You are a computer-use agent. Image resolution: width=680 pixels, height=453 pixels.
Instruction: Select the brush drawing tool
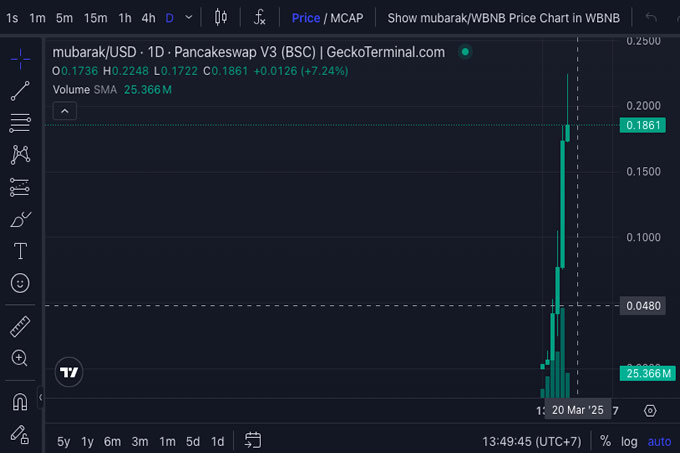[20, 219]
